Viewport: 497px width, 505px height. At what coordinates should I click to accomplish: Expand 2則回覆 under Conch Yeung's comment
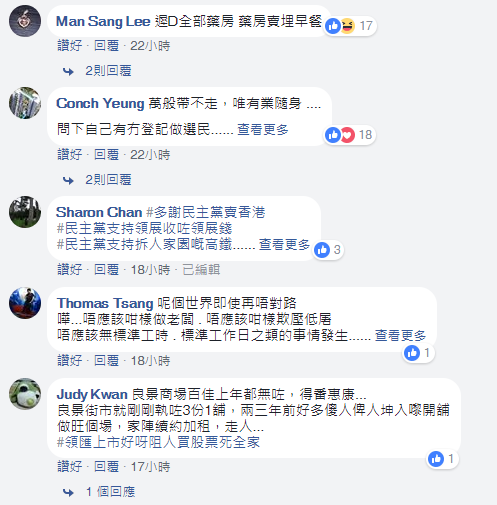(108, 180)
